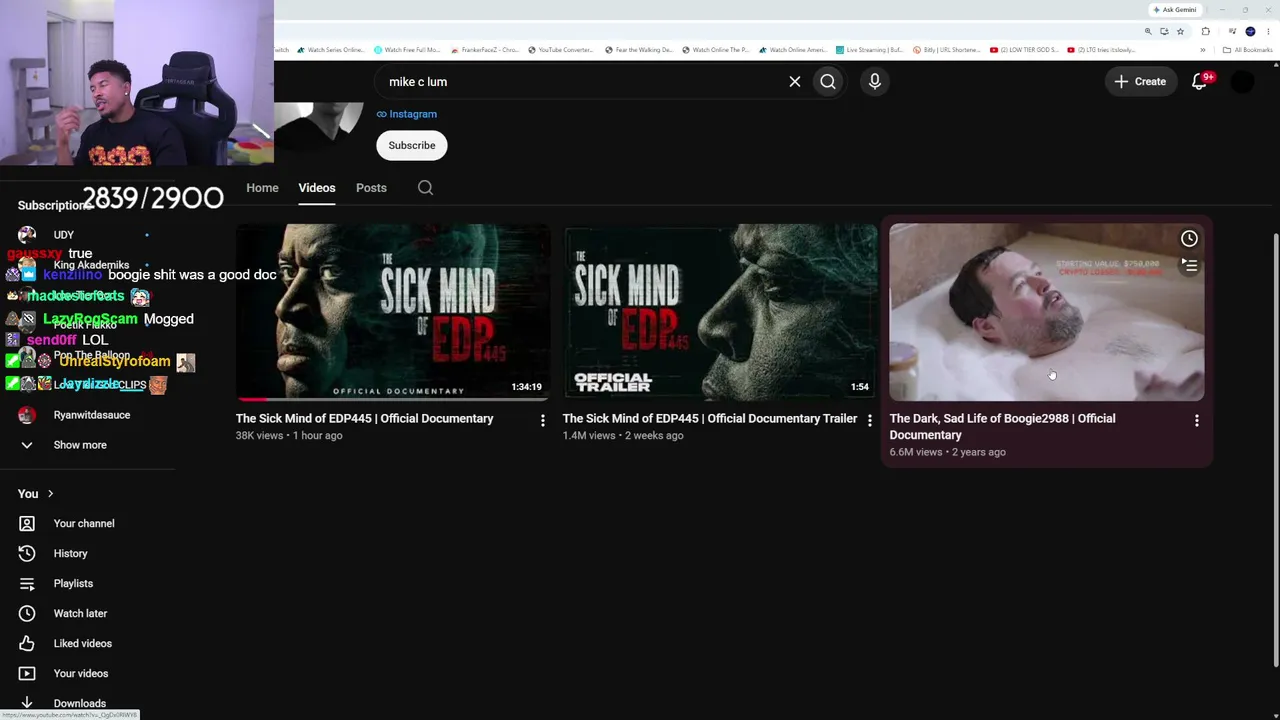This screenshot has height=720, width=1280.
Task: Click the Ask Gemini button in Chrome
Action: coord(1174,10)
